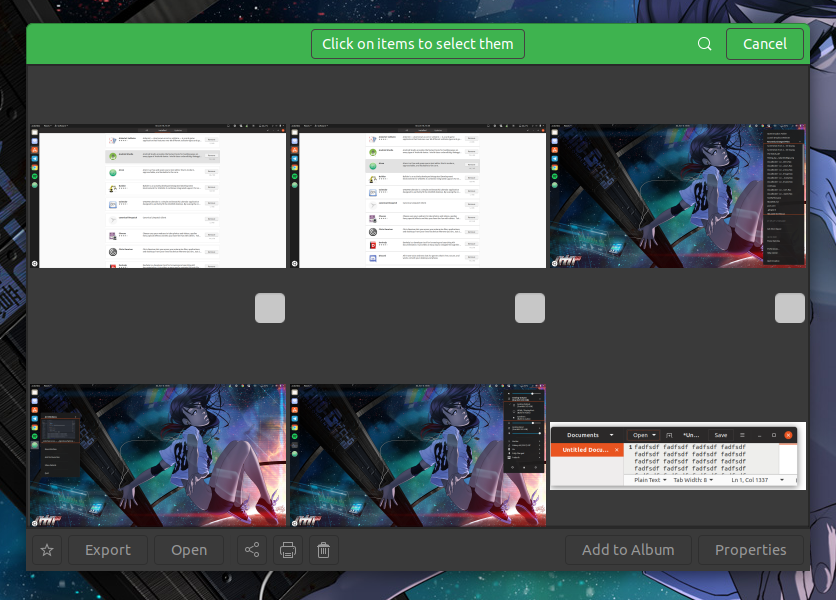Click the search magnifier icon in header
The height and width of the screenshot is (600, 836).
click(x=704, y=44)
